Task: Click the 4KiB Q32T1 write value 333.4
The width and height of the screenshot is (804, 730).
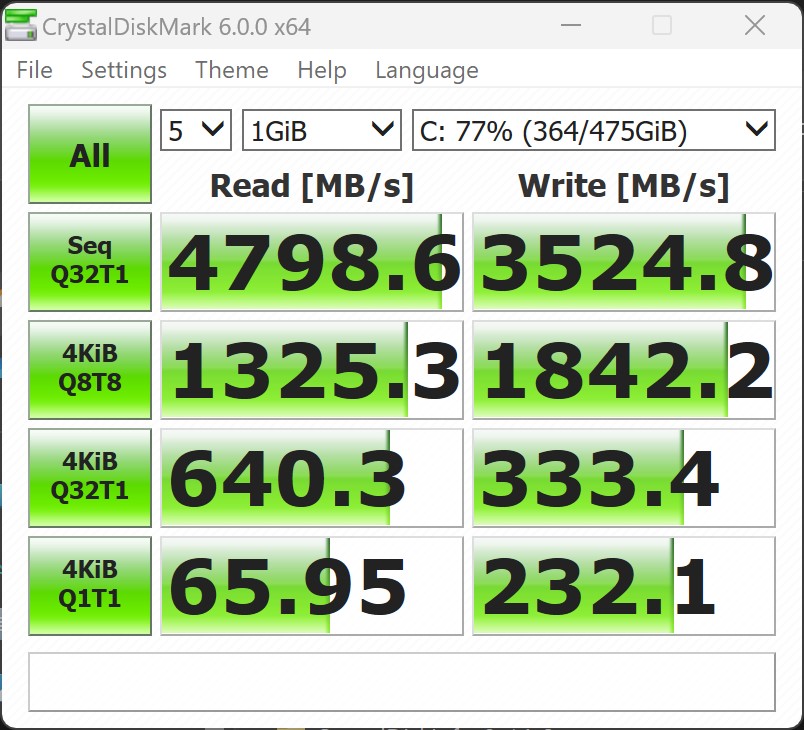Action: coord(624,478)
